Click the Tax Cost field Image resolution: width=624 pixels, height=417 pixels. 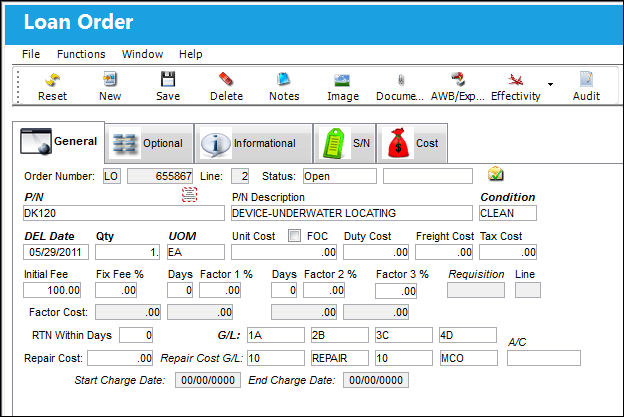(508, 252)
